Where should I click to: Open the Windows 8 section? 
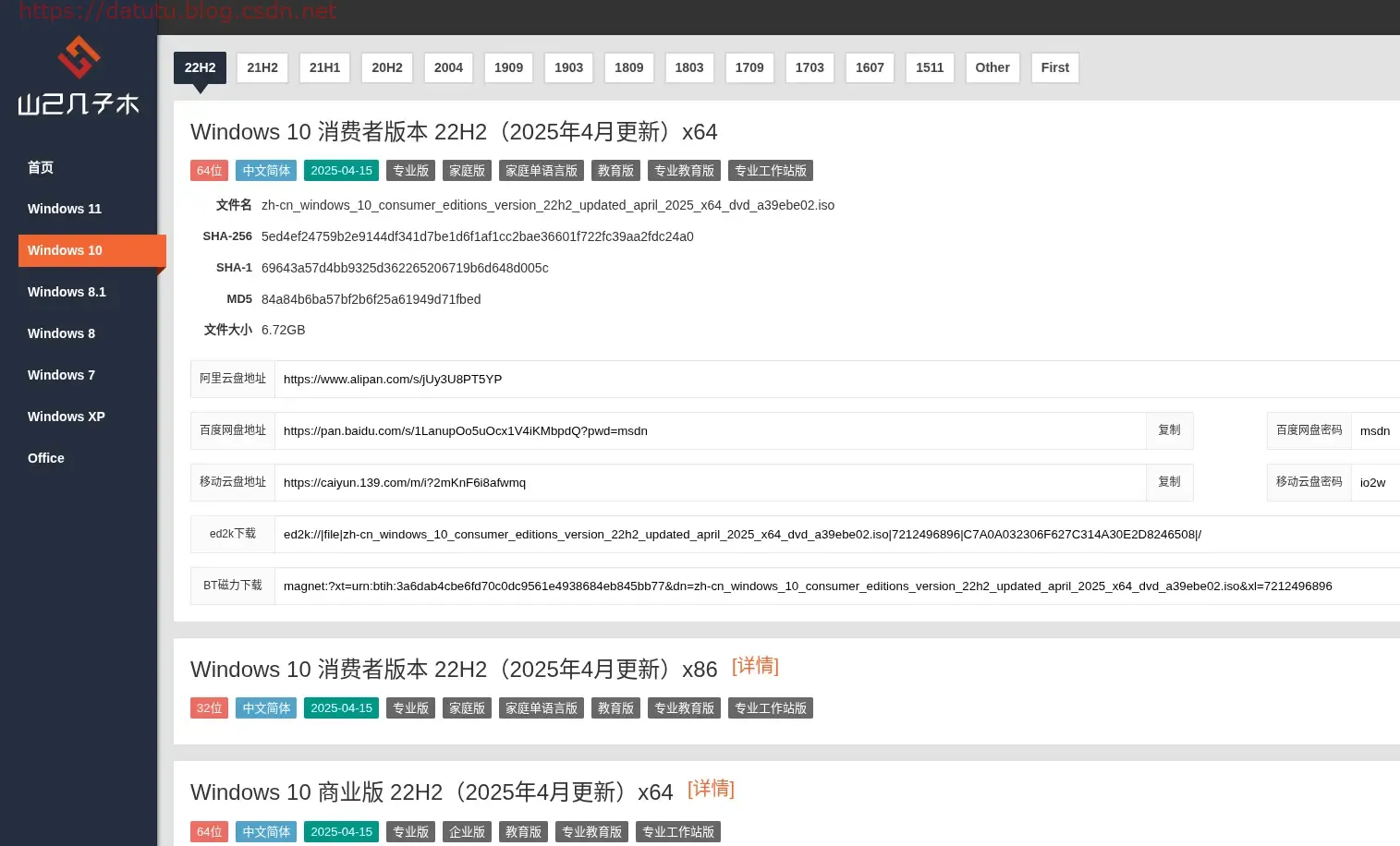[x=61, y=333]
